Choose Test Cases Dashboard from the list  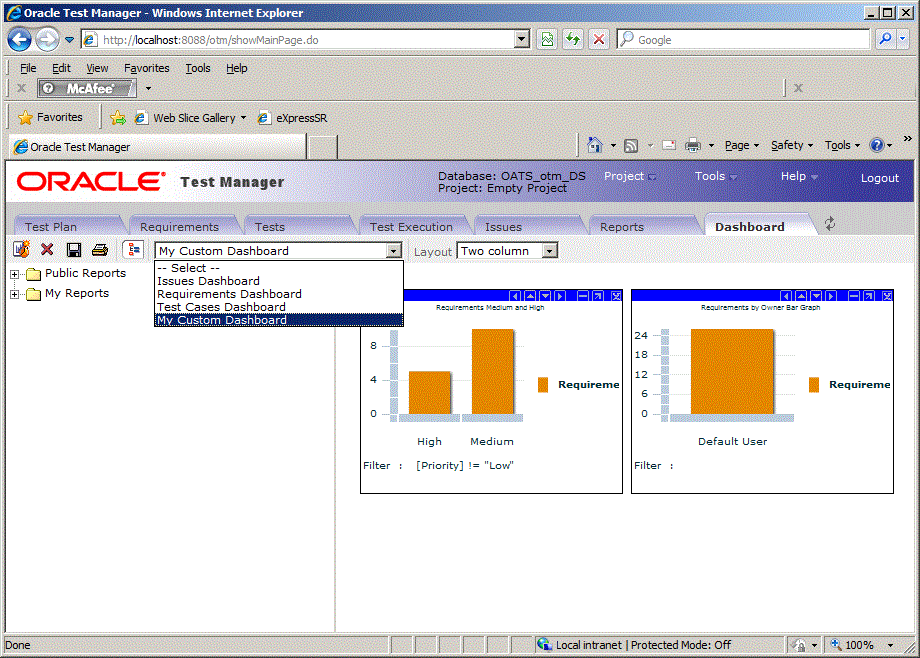click(x=279, y=307)
